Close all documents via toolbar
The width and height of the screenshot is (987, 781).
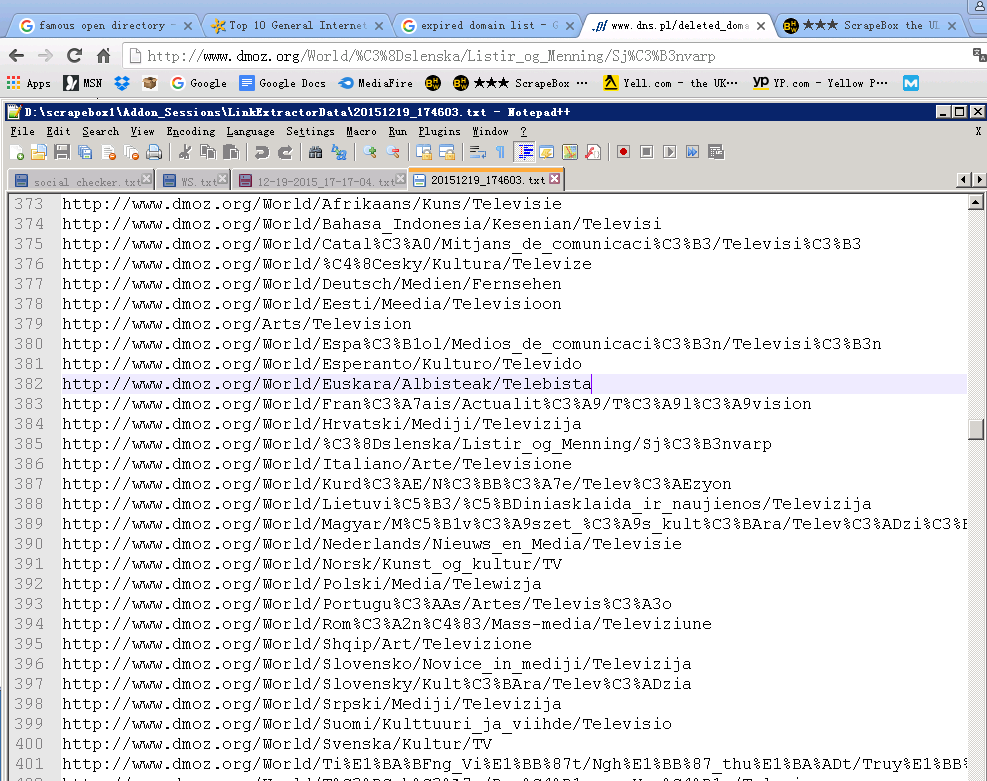click(131, 152)
